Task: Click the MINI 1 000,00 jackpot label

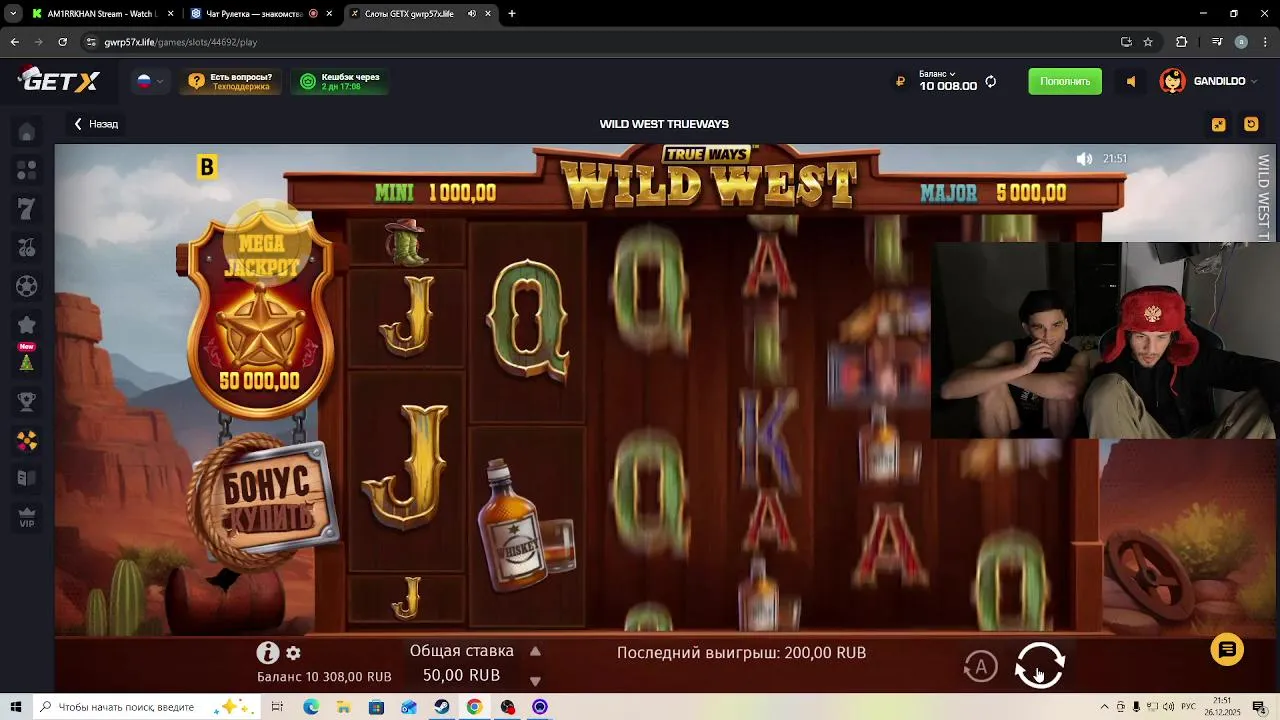Action: (x=435, y=193)
